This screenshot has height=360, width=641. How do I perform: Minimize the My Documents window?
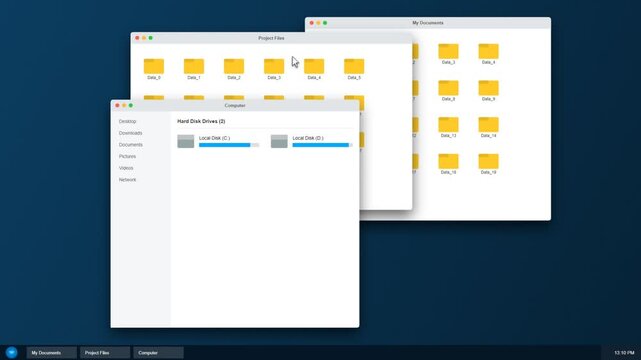tap(318, 23)
